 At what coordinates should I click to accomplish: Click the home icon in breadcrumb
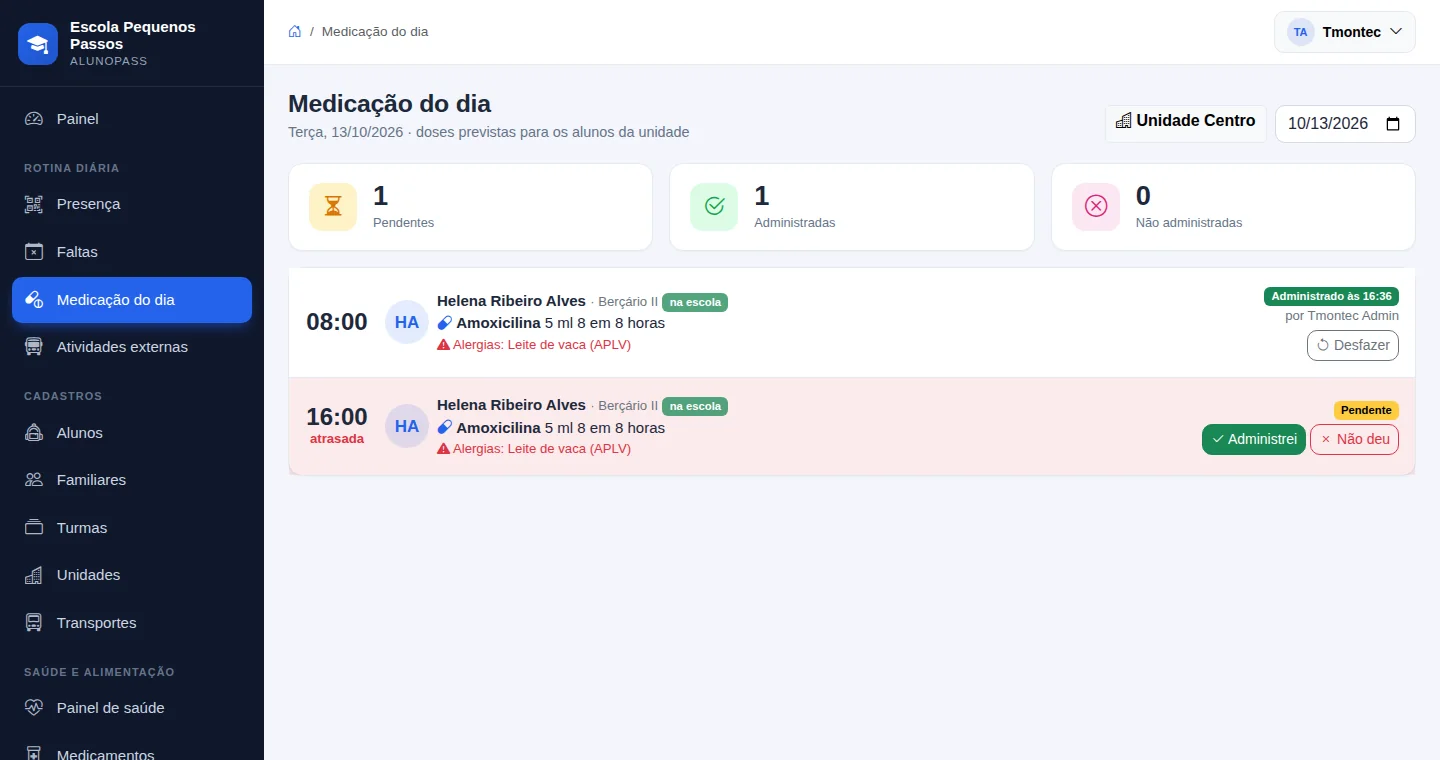coord(295,31)
